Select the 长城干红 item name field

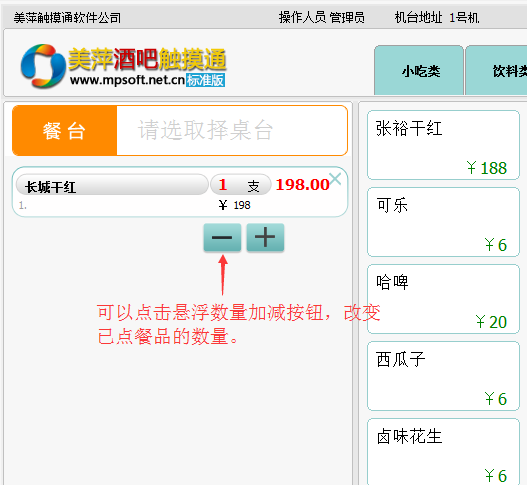point(112,185)
